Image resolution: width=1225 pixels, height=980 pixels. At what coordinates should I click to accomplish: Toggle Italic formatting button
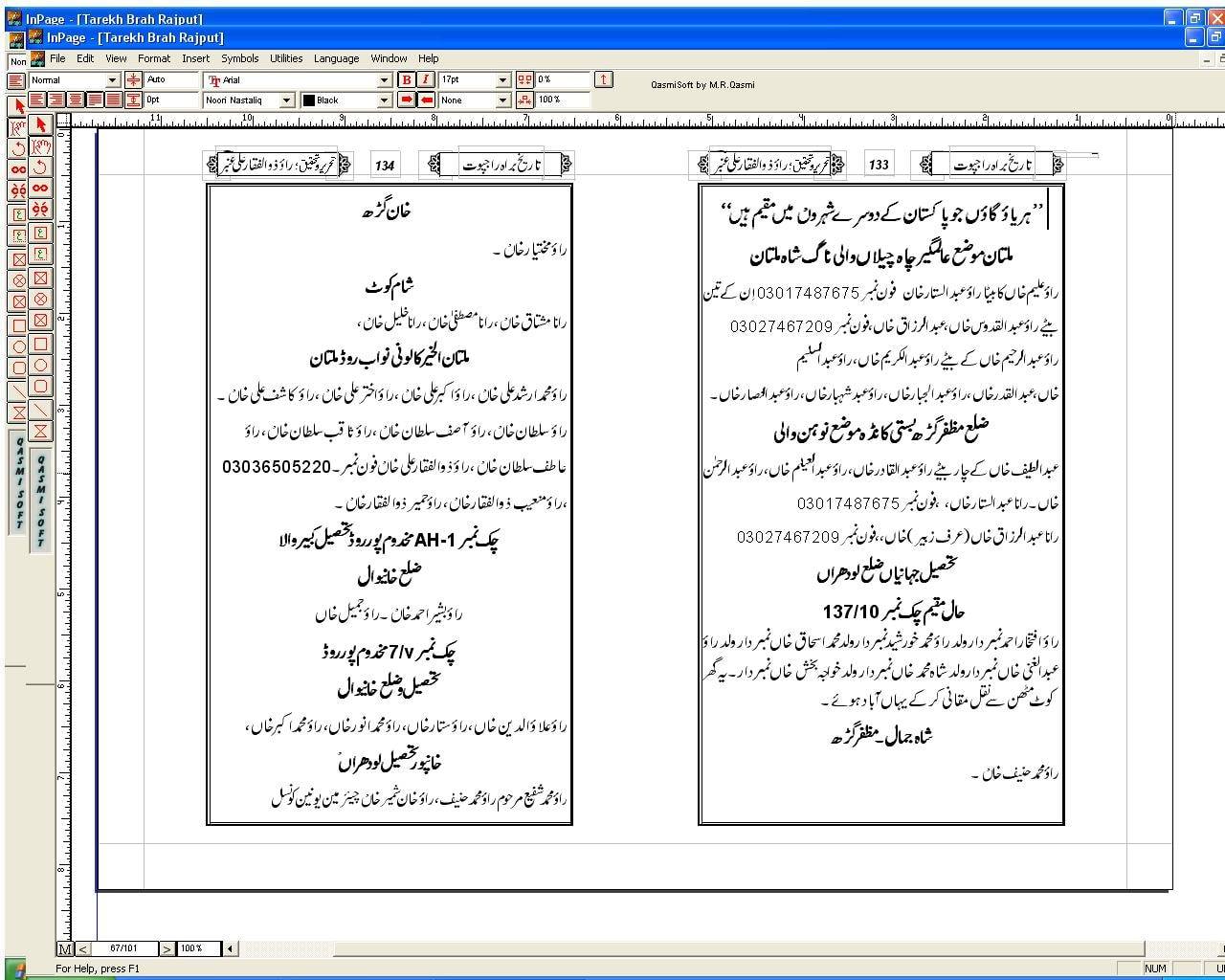[x=426, y=80]
